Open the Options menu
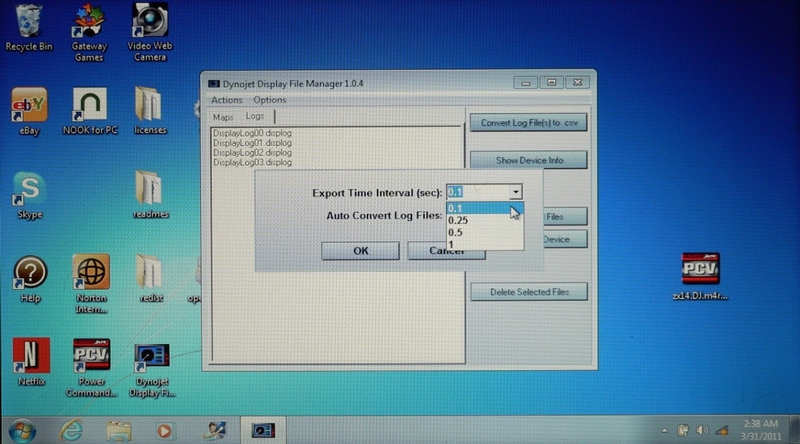 [x=269, y=100]
